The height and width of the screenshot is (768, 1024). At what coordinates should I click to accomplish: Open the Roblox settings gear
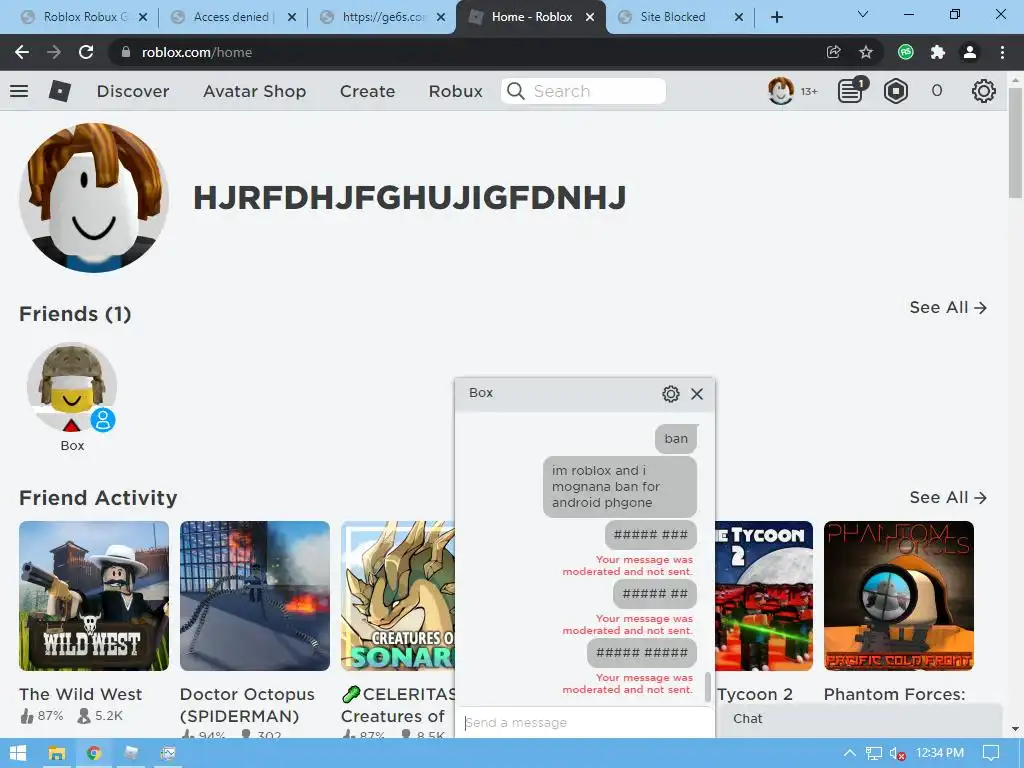click(984, 91)
